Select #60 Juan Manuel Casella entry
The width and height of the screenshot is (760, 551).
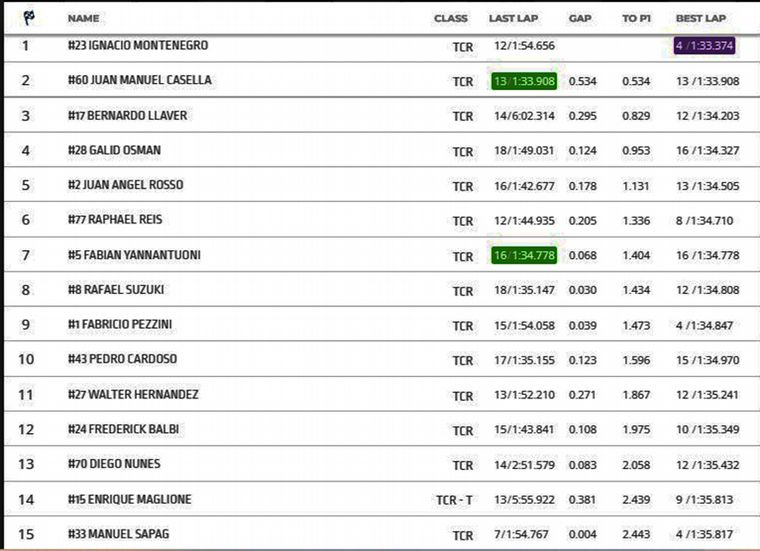(x=139, y=80)
